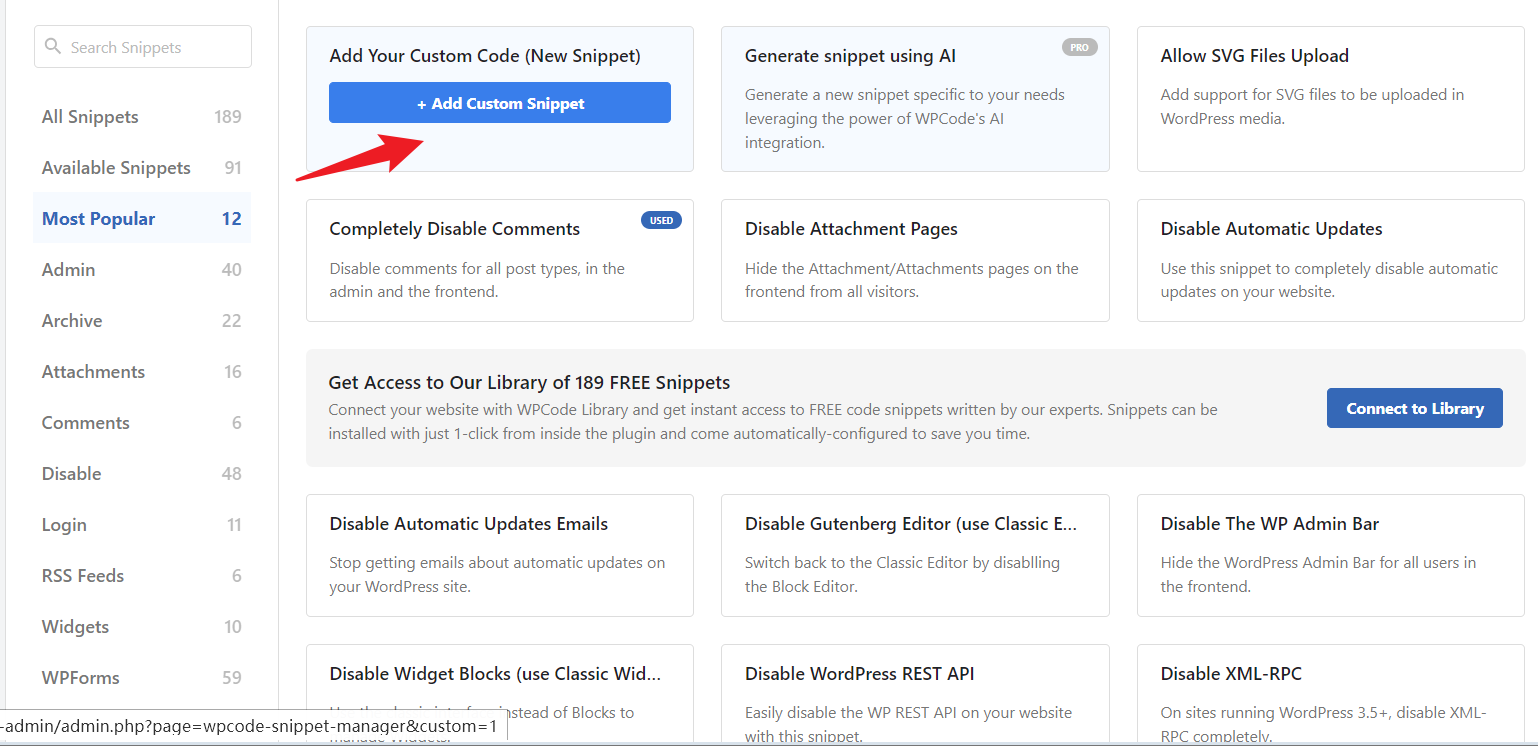Open the Disable WordPress REST API card
The width and height of the screenshot is (1538, 746).
915,695
